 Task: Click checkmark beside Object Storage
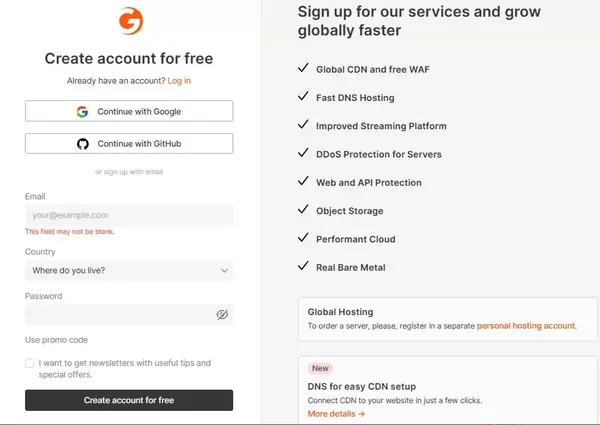coord(303,210)
